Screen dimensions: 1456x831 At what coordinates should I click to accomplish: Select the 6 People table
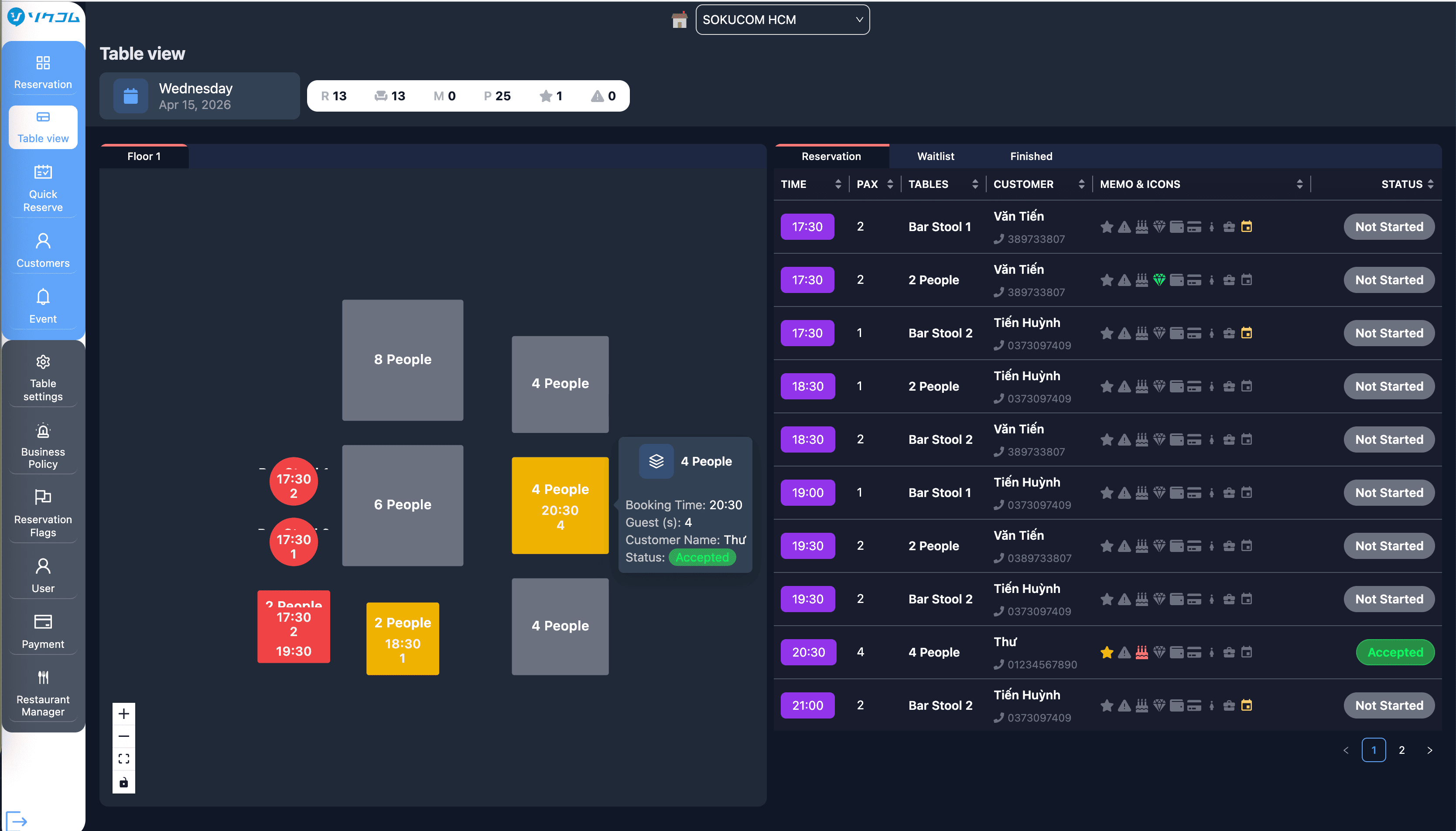pyautogui.click(x=403, y=506)
